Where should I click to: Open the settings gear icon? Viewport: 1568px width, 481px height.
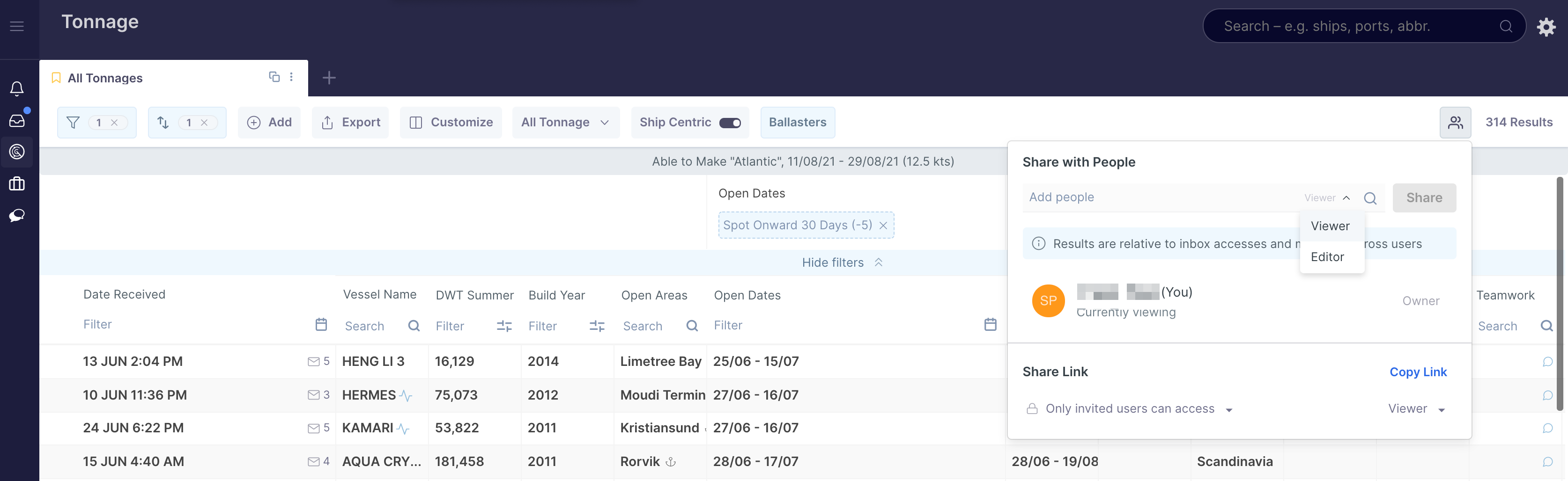click(1546, 27)
